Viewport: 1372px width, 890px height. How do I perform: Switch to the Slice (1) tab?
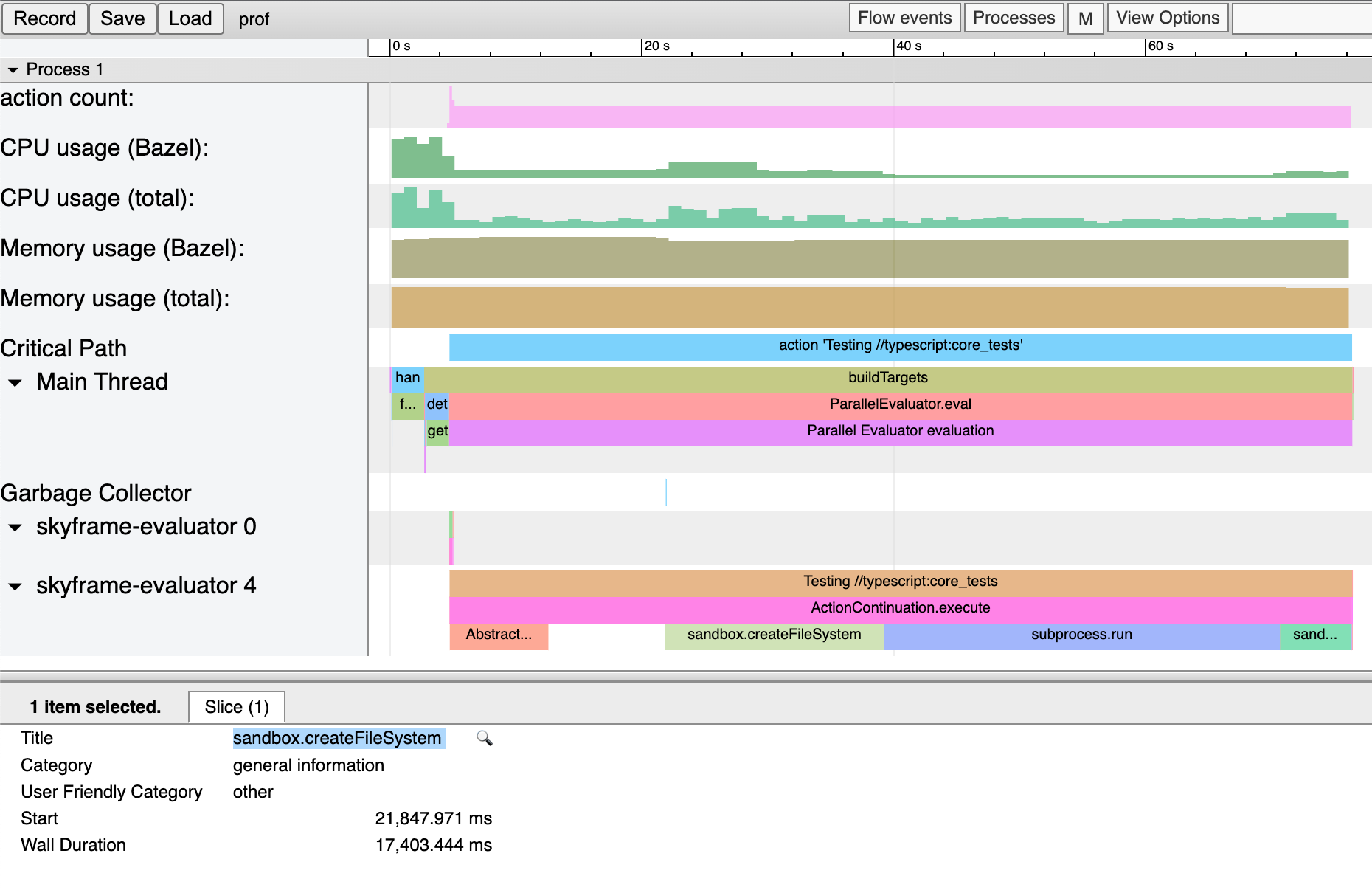pyautogui.click(x=236, y=706)
